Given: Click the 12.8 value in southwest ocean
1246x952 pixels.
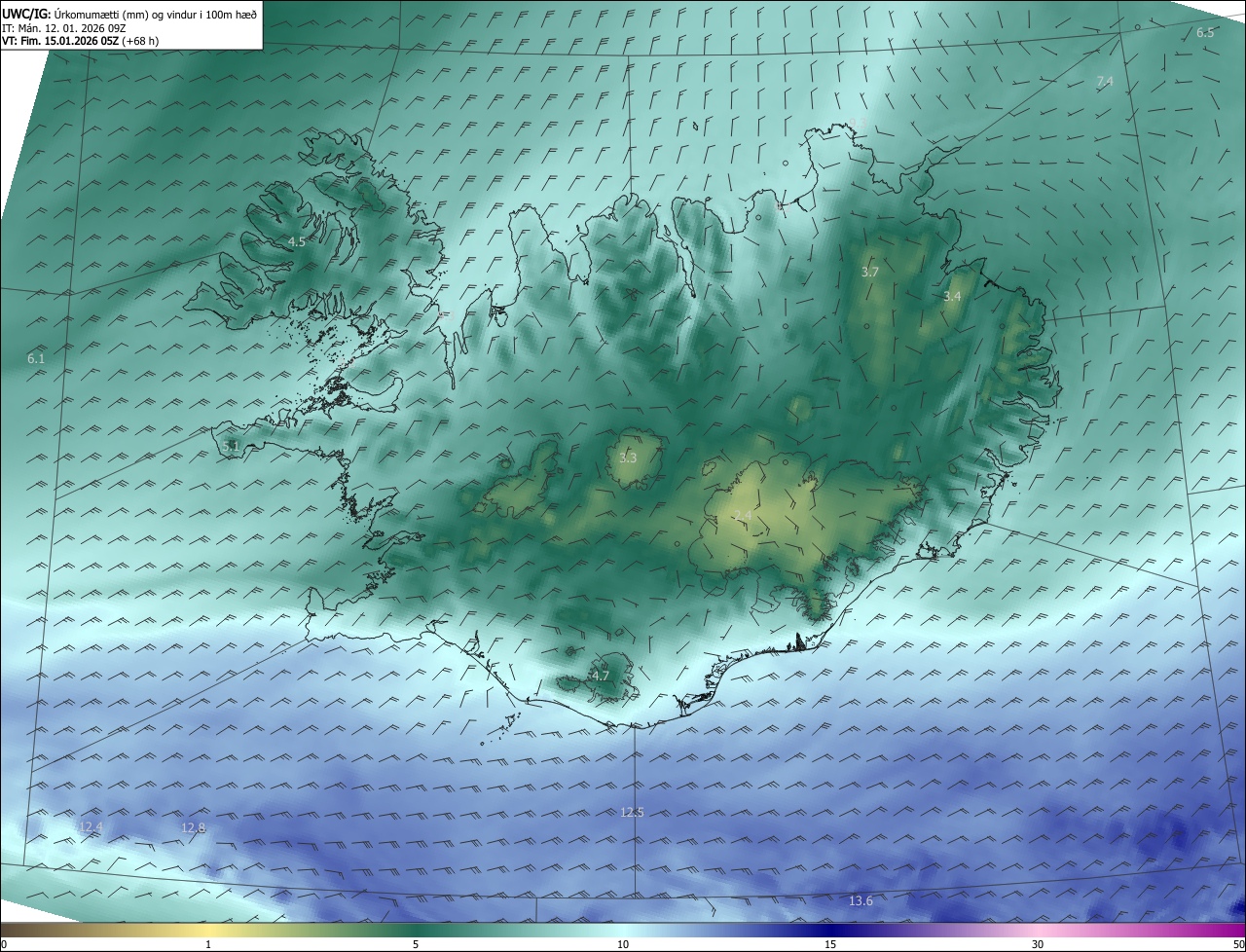Looking at the screenshot, I should point(194,828).
